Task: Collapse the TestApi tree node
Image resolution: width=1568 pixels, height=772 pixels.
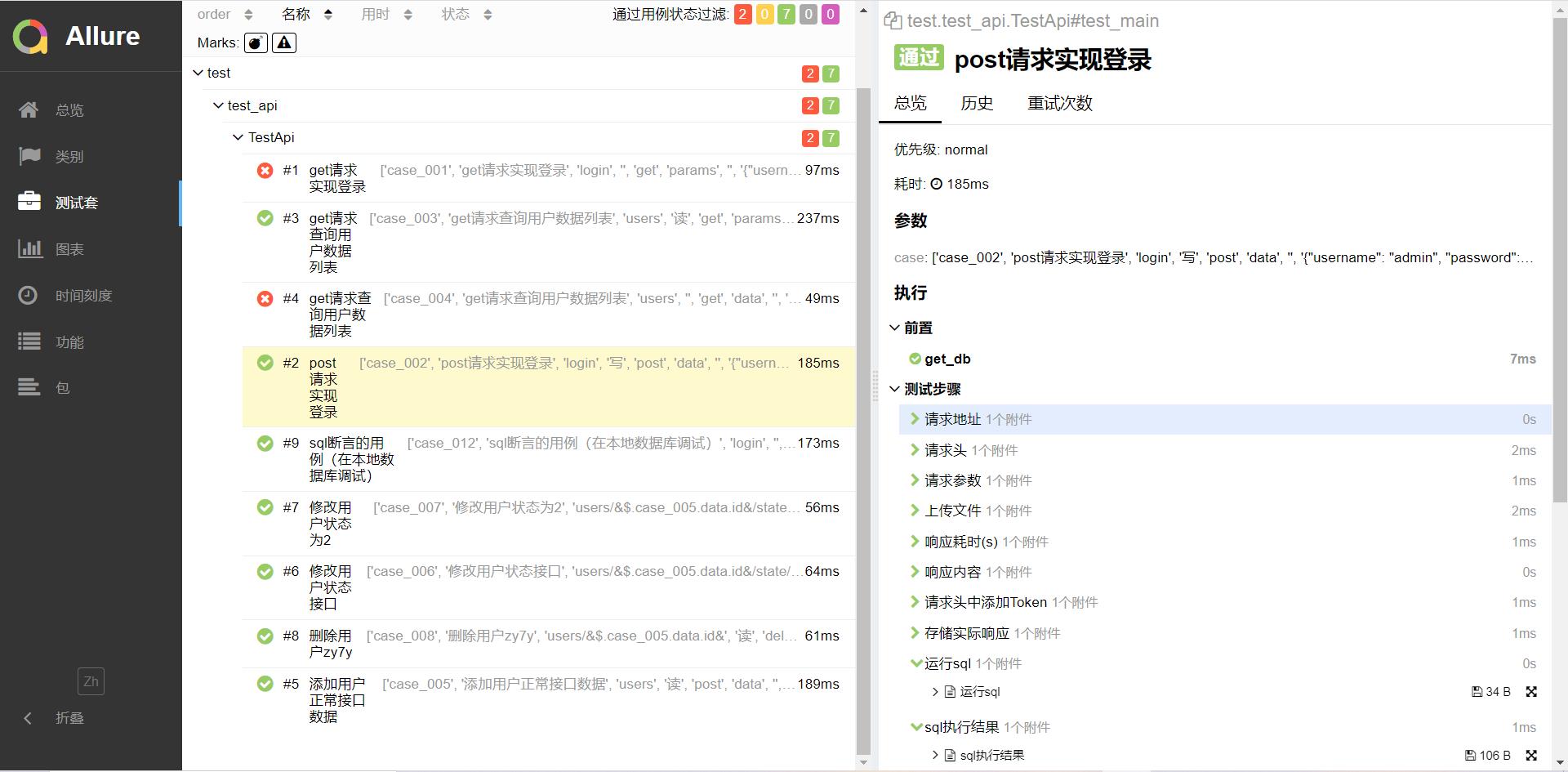Action: 238,137
